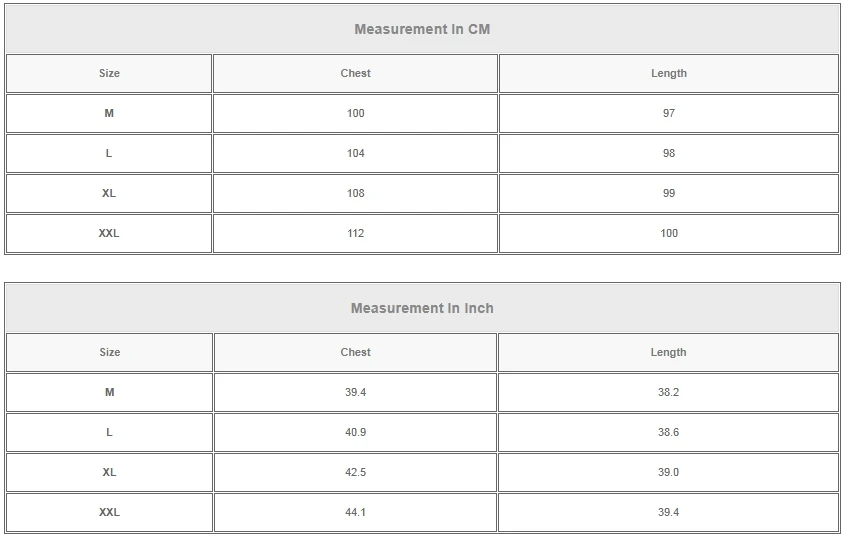Select the length value 98
The height and width of the screenshot is (537, 843).
(x=668, y=153)
